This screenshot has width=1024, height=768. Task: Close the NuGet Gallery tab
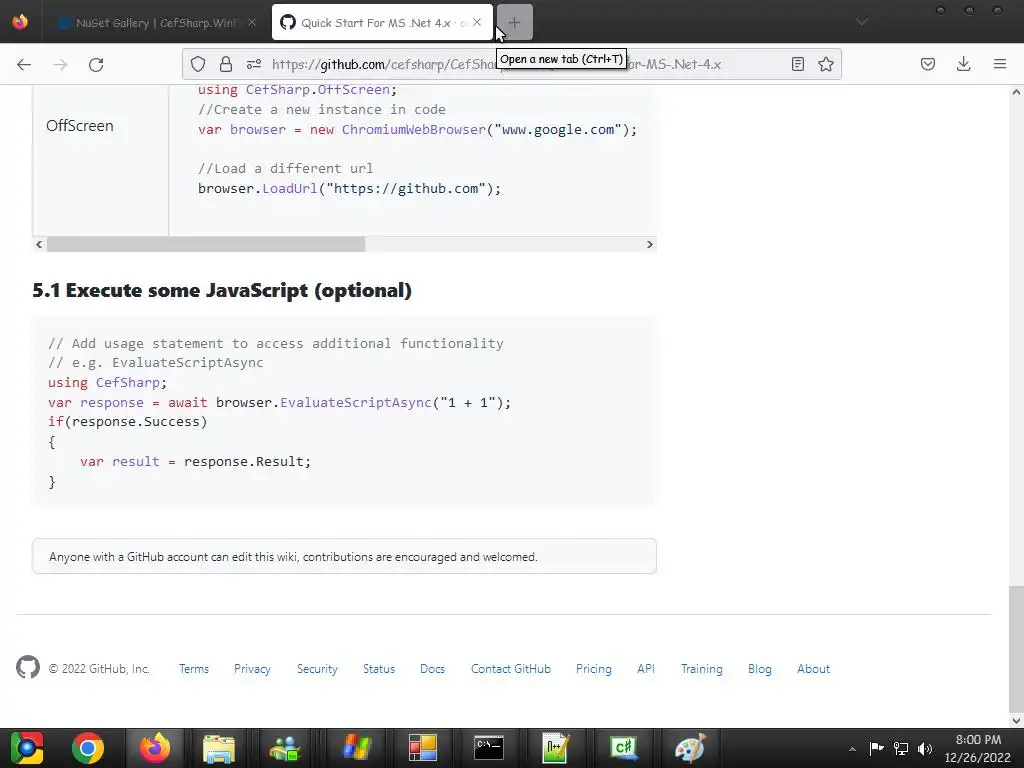click(x=252, y=22)
